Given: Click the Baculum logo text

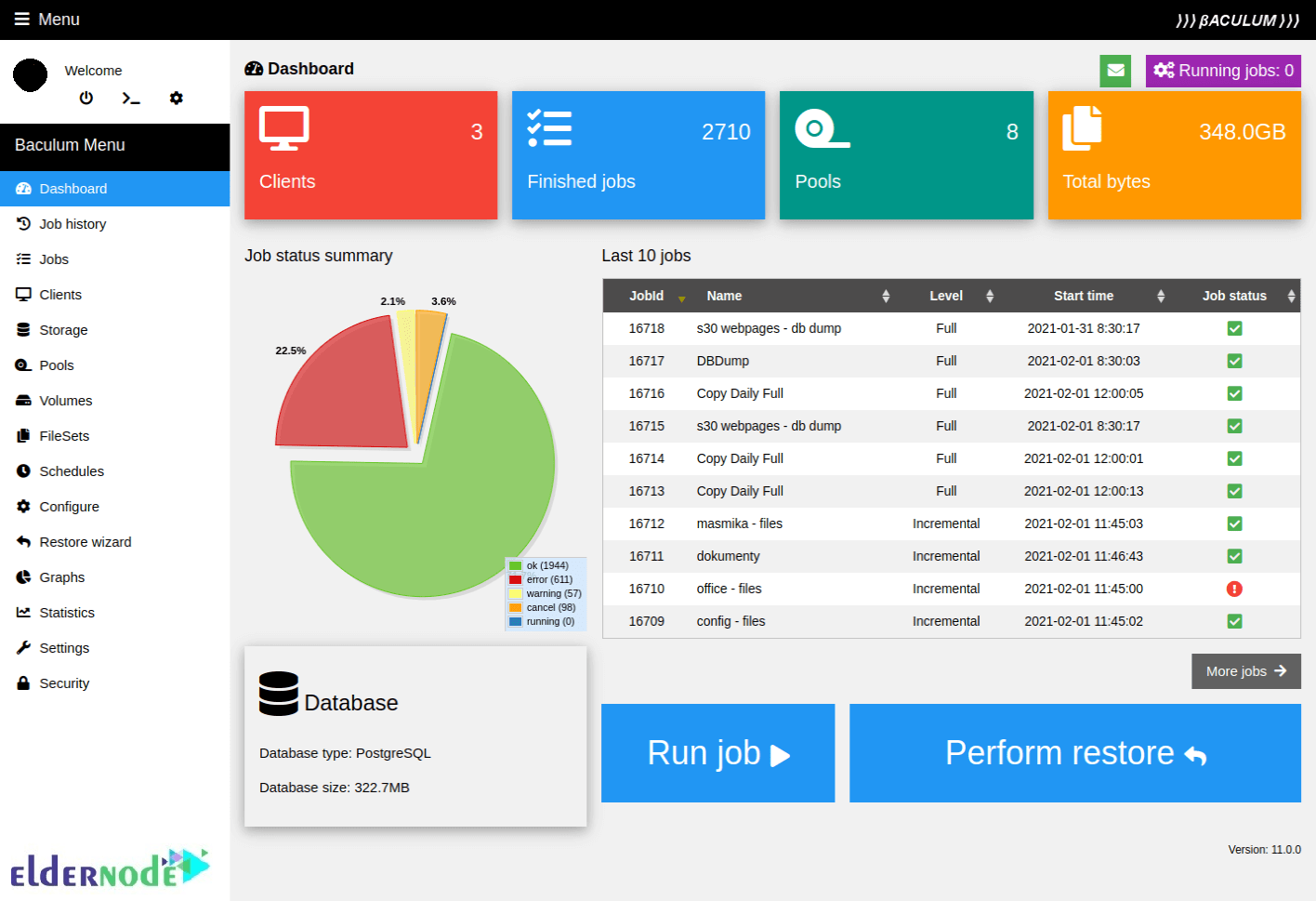Looking at the screenshot, I should click(1237, 20).
